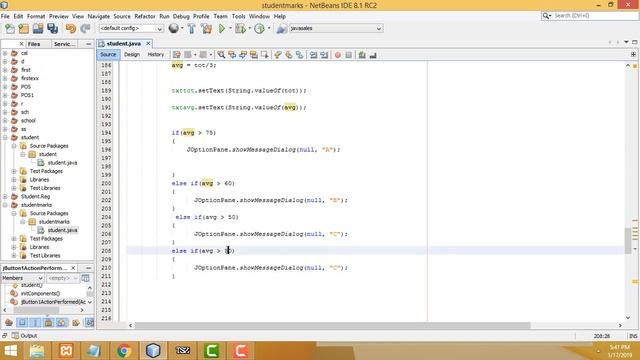Click the Clean and Build Project icon
The width and height of the screenshot is (640, 360).
coord(207,29)
